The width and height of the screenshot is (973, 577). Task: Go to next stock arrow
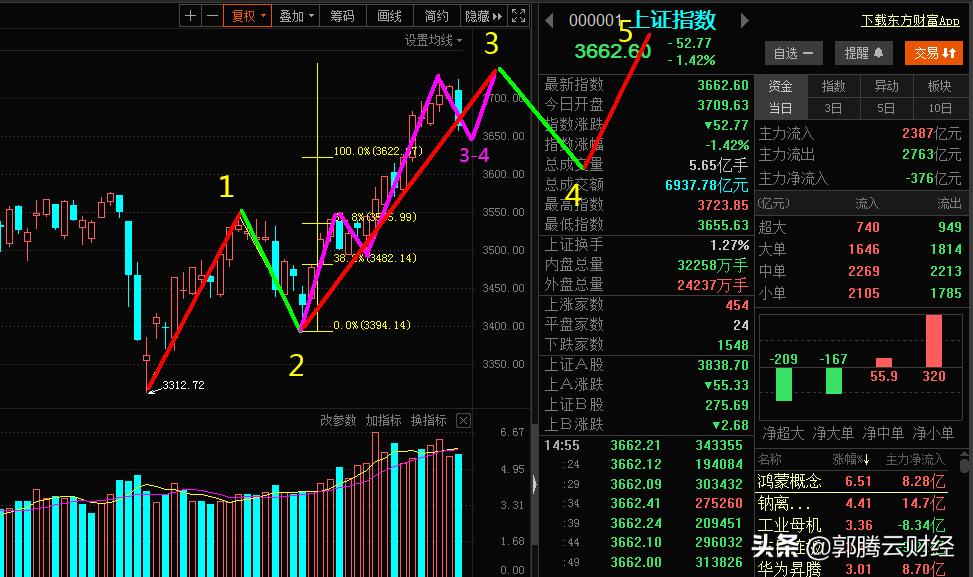pos(745,20)
